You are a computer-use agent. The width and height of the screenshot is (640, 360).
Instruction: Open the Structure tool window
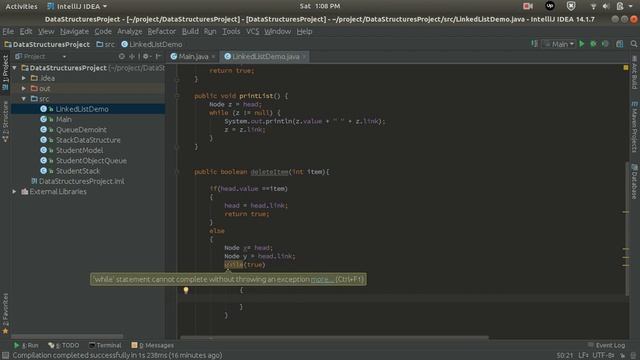5,122
